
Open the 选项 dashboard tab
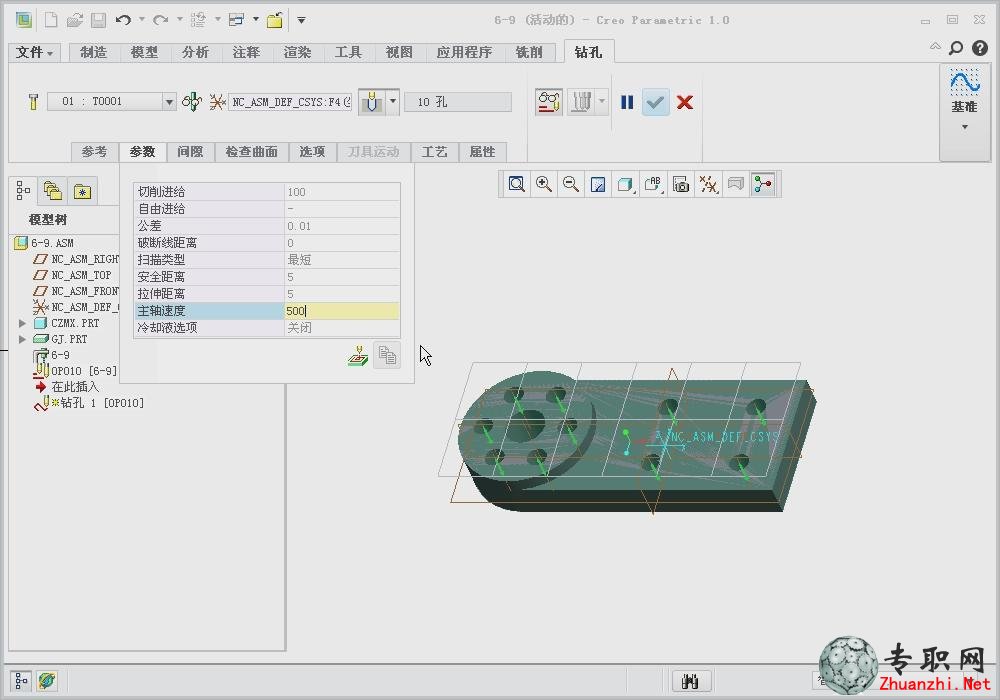[312, 152]
